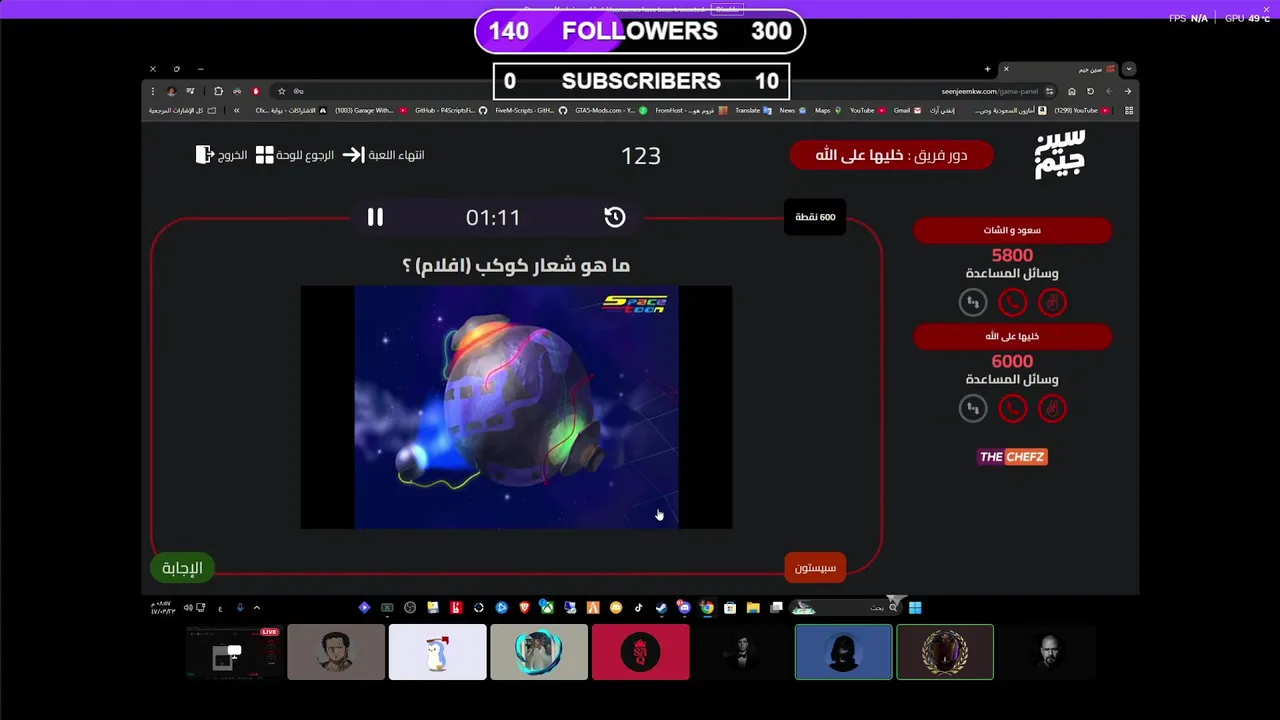This screenshot has height=720, width=1280.
Task: Open the browser extensions puzzle icon
Action: coord(218,91)
